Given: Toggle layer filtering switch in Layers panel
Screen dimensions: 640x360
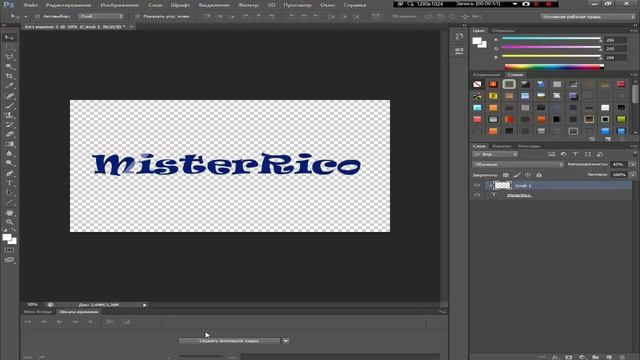Looking at the screenshot, I should (x=635, y=154).
